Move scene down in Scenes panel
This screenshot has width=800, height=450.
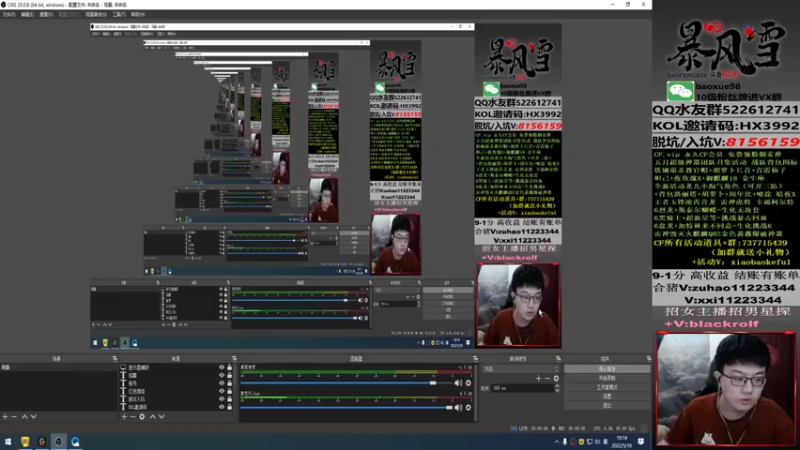33,417
